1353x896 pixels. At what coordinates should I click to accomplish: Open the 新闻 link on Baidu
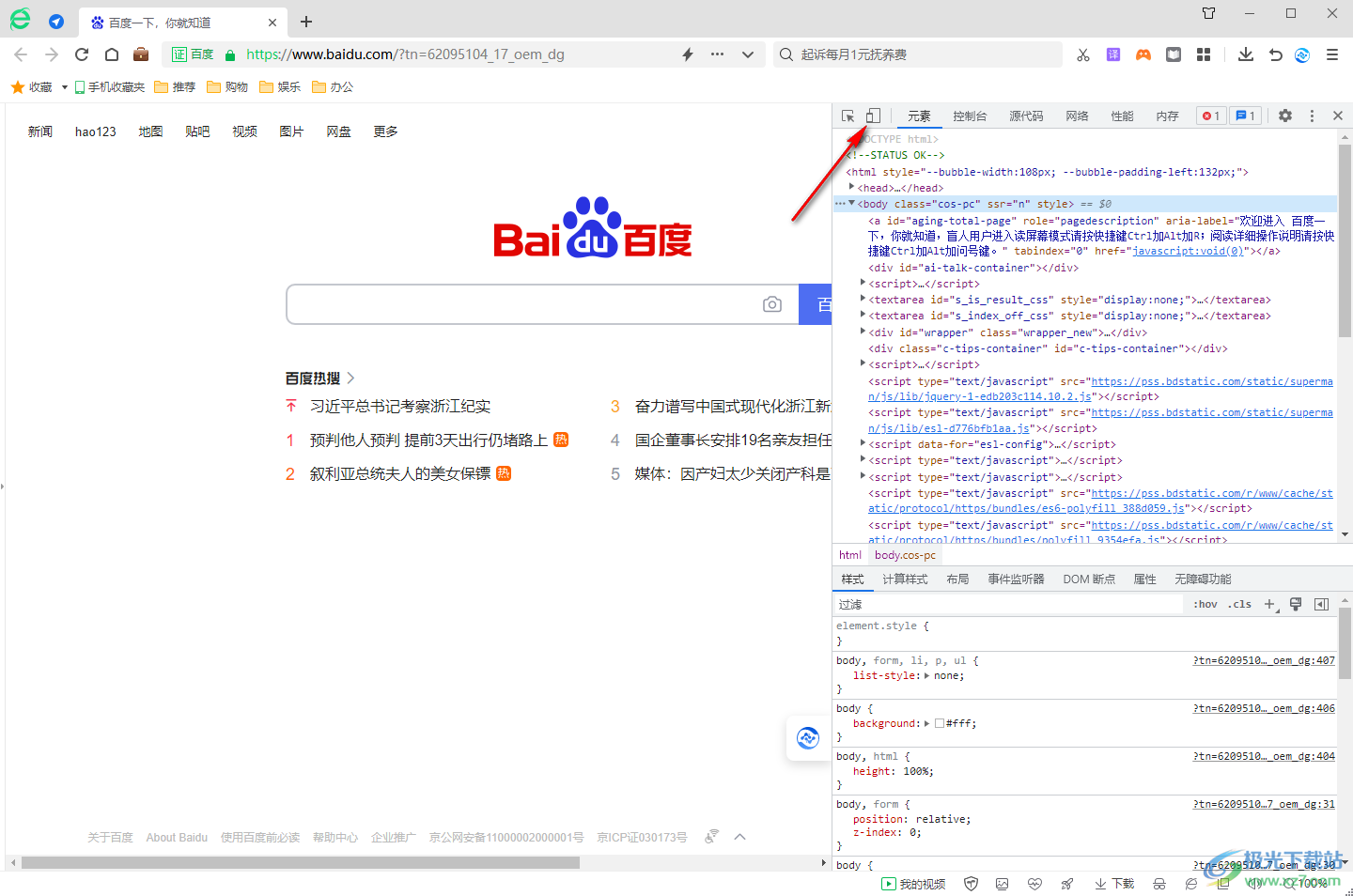[x=40, y=131]
